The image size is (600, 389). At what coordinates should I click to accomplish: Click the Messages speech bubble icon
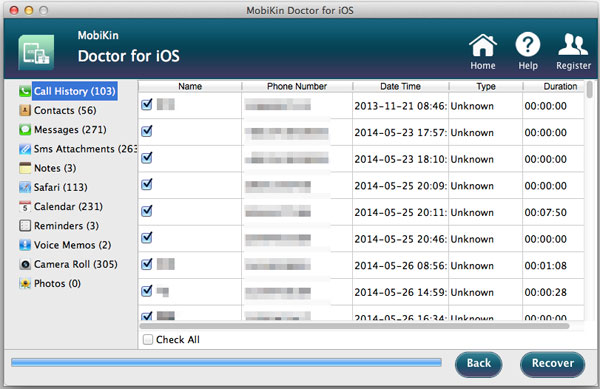(x=25, y=130)
